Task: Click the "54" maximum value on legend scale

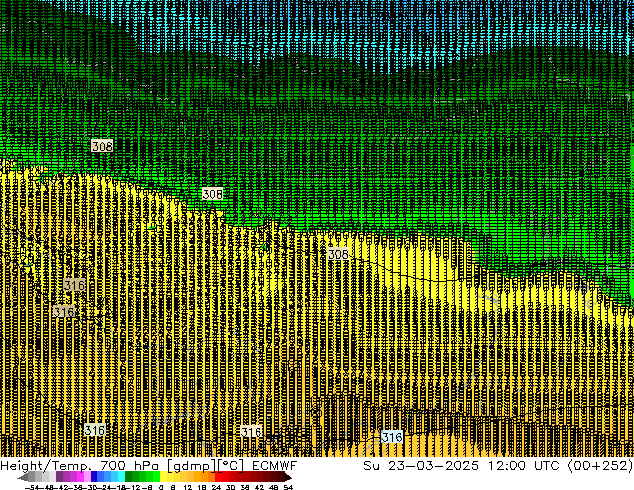Action: coord(288,487)
